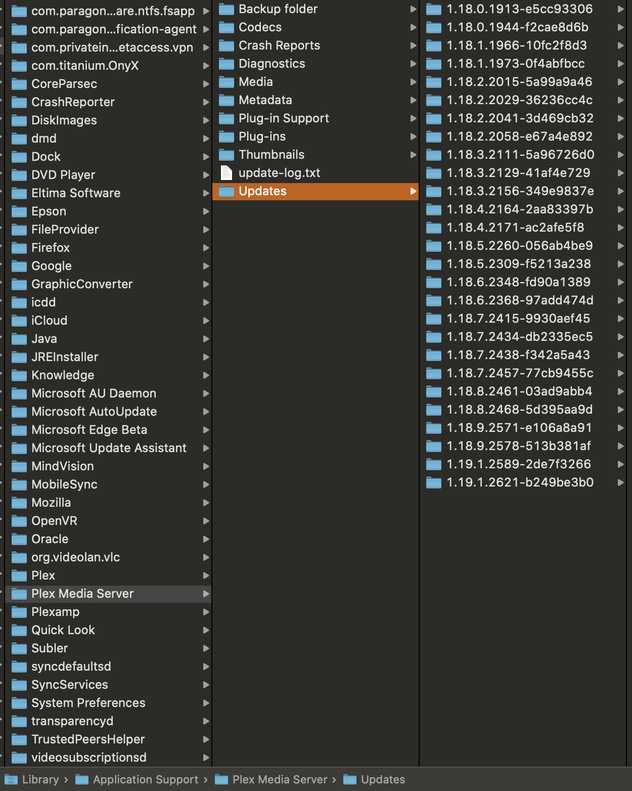Click the Google folder icon
Image resolution: width=632 pixels, height=791 pixels.
click(x=19, y=266)
